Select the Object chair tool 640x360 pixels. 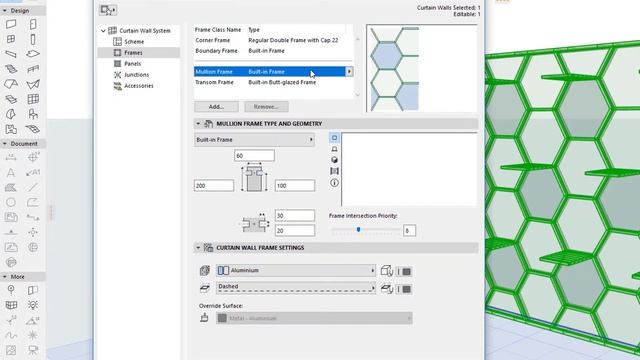tap(33, 114)
